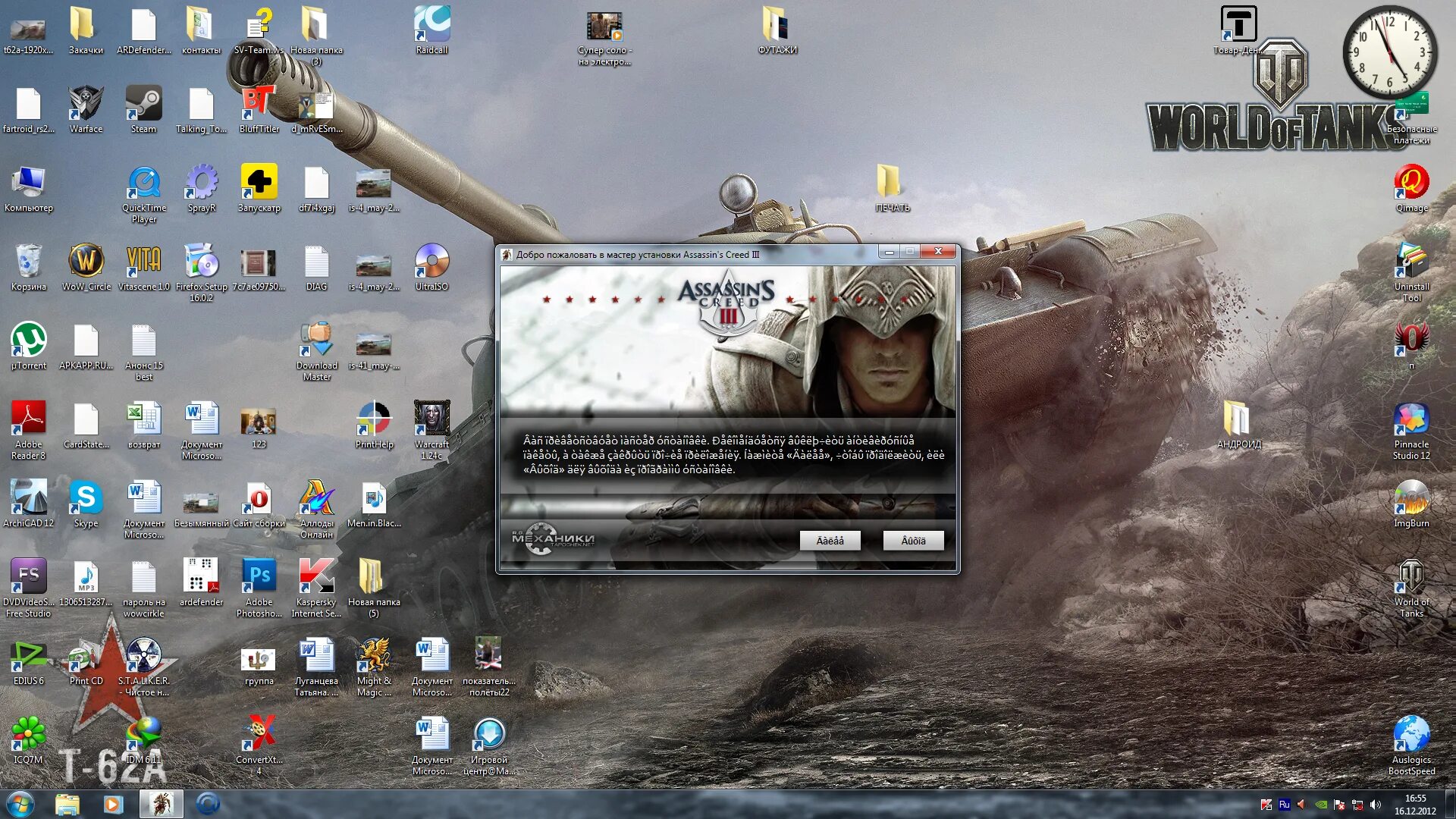Select the Might & Magic shortcut
The width and height of the screenshot is (1456, 819).
click(x=374, y=667)
